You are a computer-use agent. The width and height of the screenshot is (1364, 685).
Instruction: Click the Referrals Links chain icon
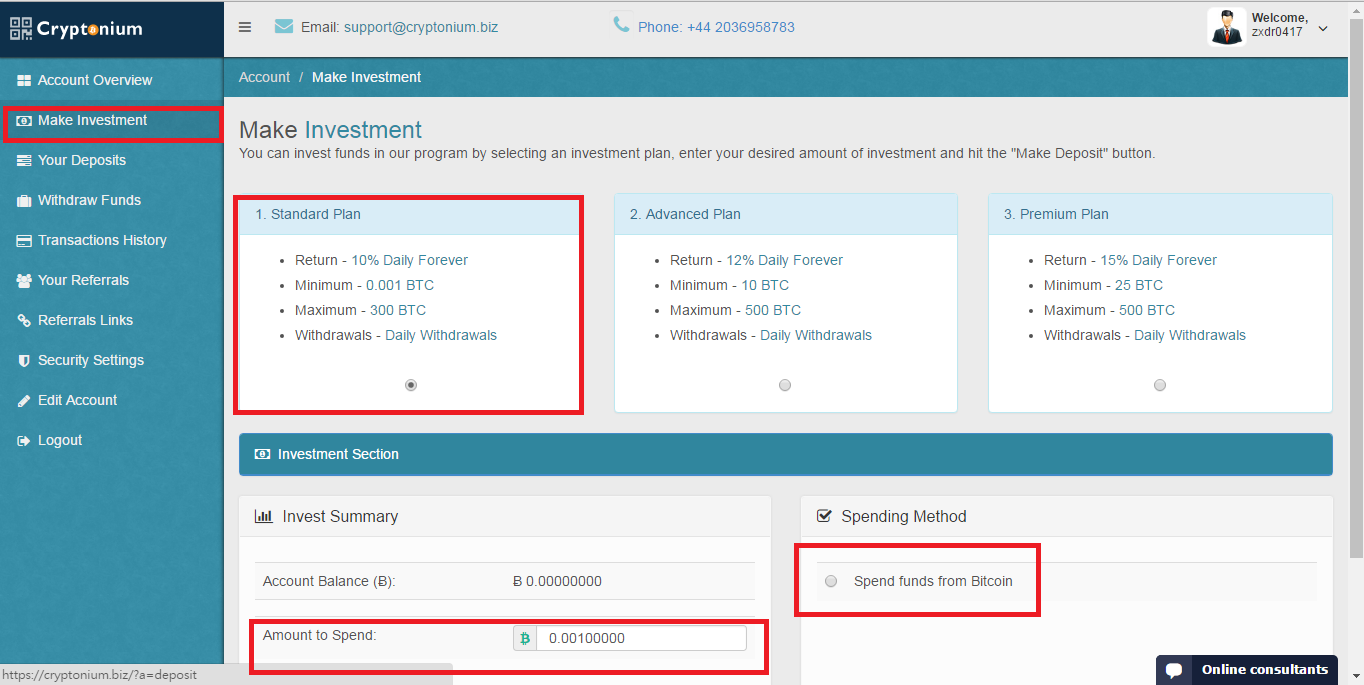[x=24, y=320]
